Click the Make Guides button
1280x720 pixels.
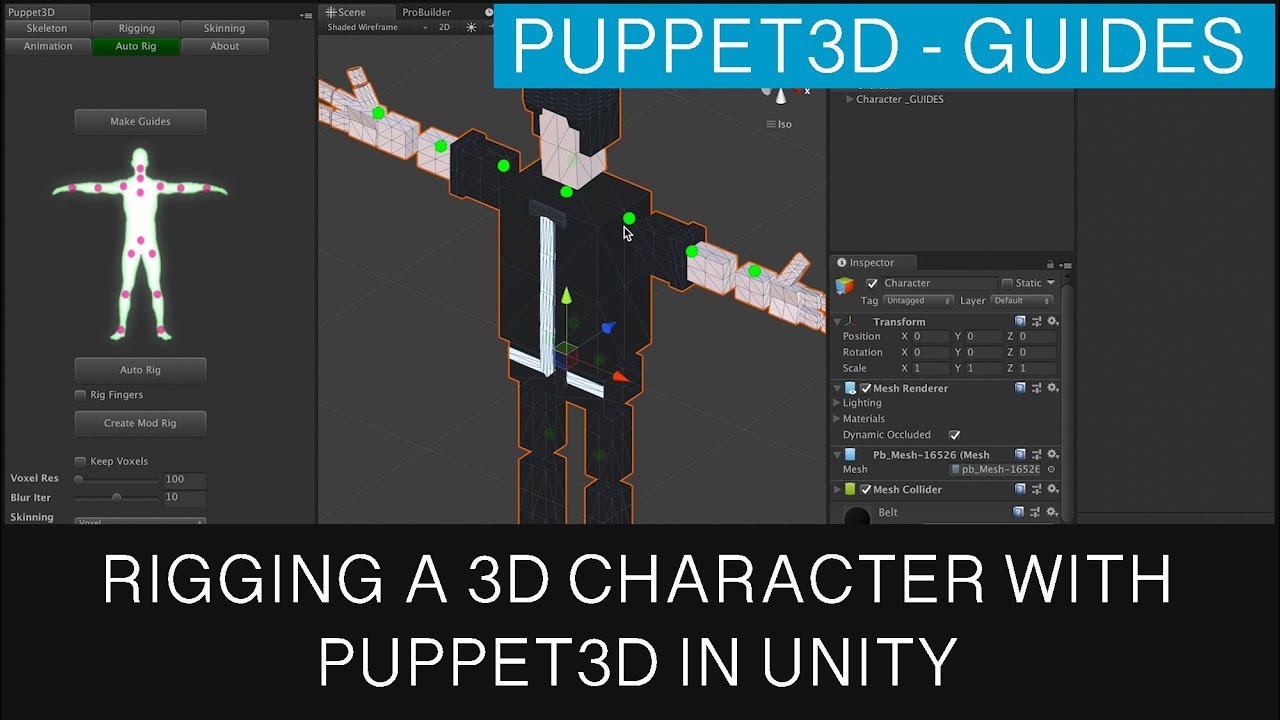(x=140, y=121)
